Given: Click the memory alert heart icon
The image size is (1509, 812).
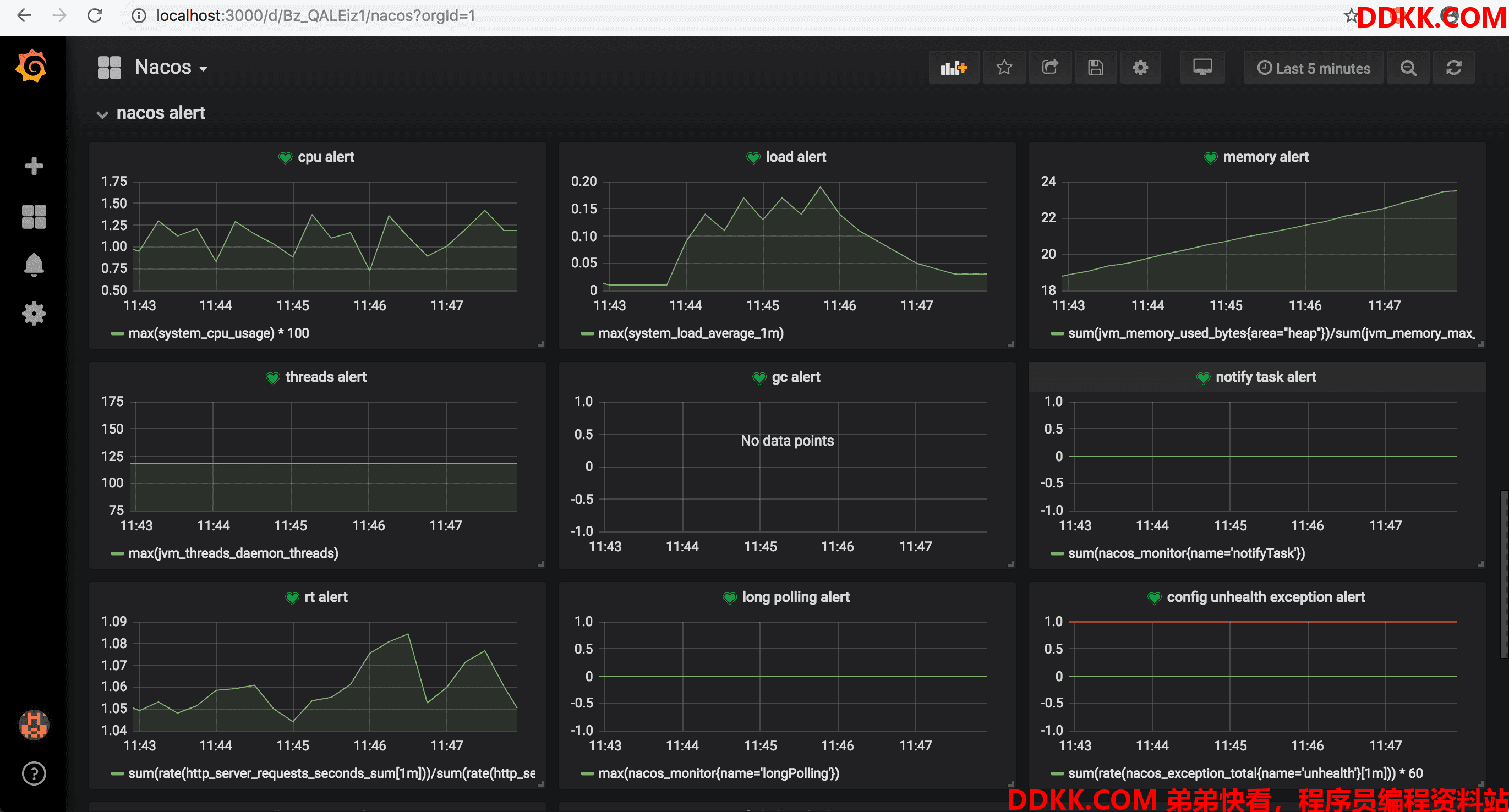Looking at the screenshot, I should click(x=1210, y=157).
